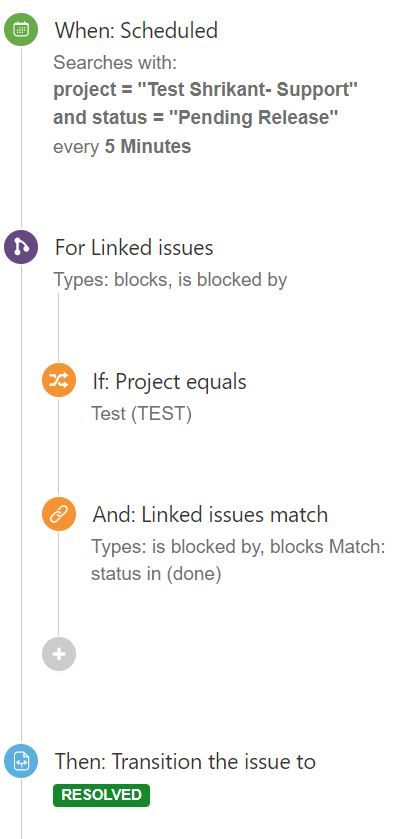Click Types: is blocked by, blocks Match text

[x=239, y=547]
